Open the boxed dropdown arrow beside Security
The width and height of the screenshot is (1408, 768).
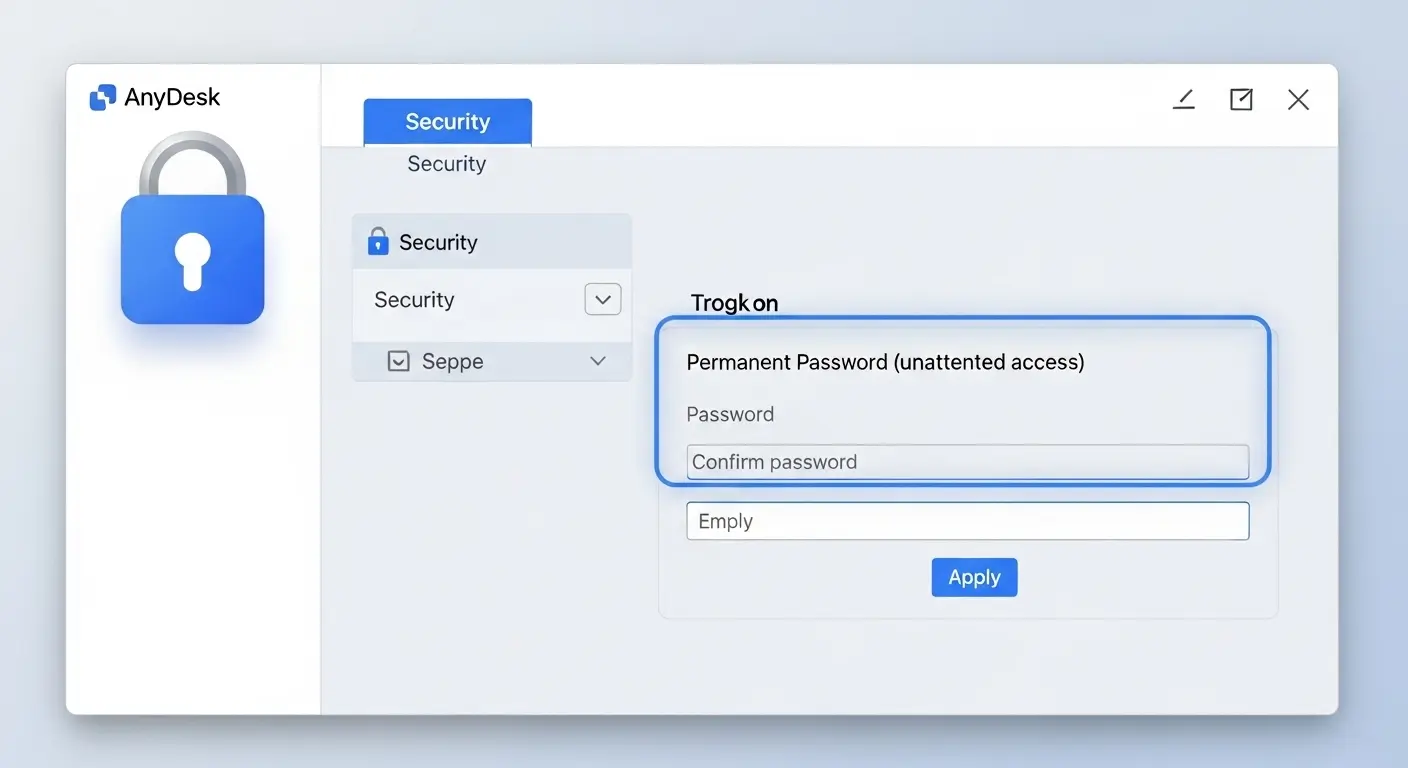click(603, 299)
